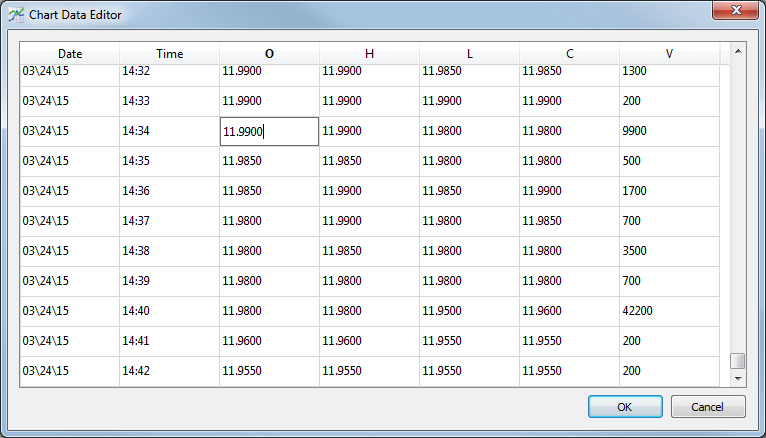Select the Time column header
Viewport: 766px width, 438px height.
point(170,54)
